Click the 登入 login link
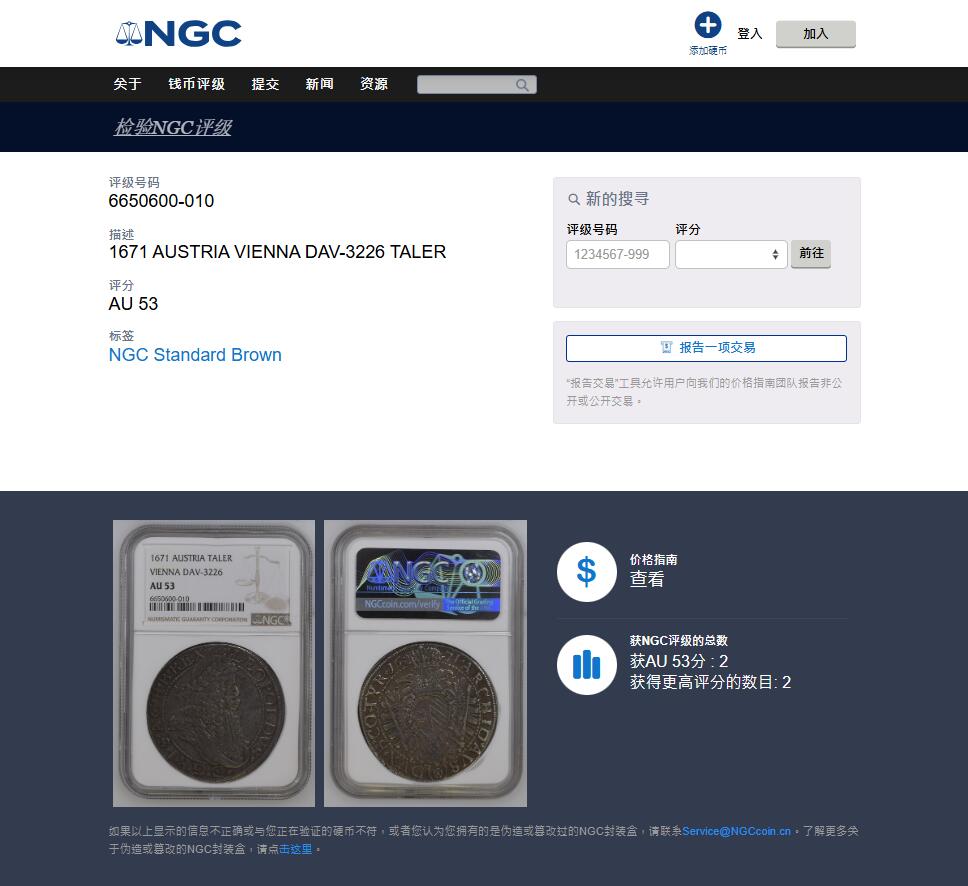The height and width of the screenshot is (886, 968). point(749,34)
